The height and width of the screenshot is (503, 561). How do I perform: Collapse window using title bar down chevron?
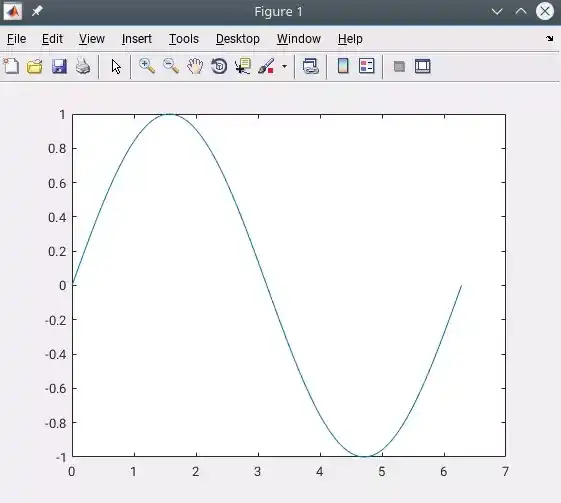pyautogui.click(x=497, y=11)
